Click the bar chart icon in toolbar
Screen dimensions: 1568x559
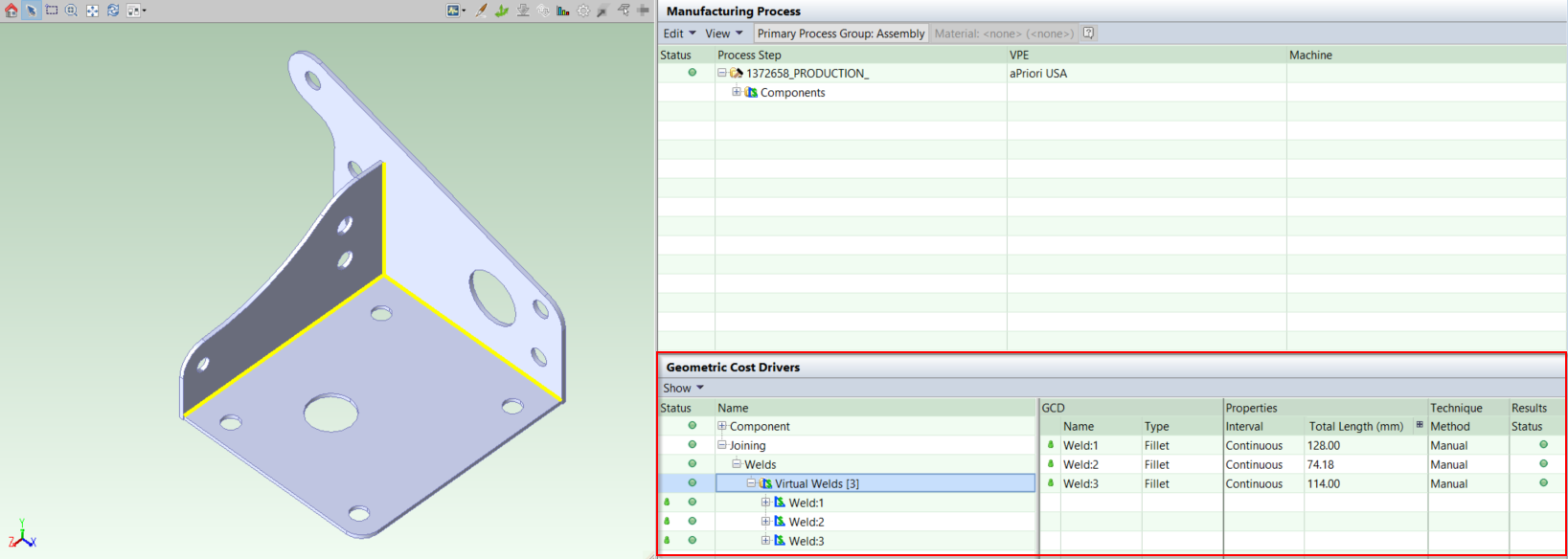[563, 11]
